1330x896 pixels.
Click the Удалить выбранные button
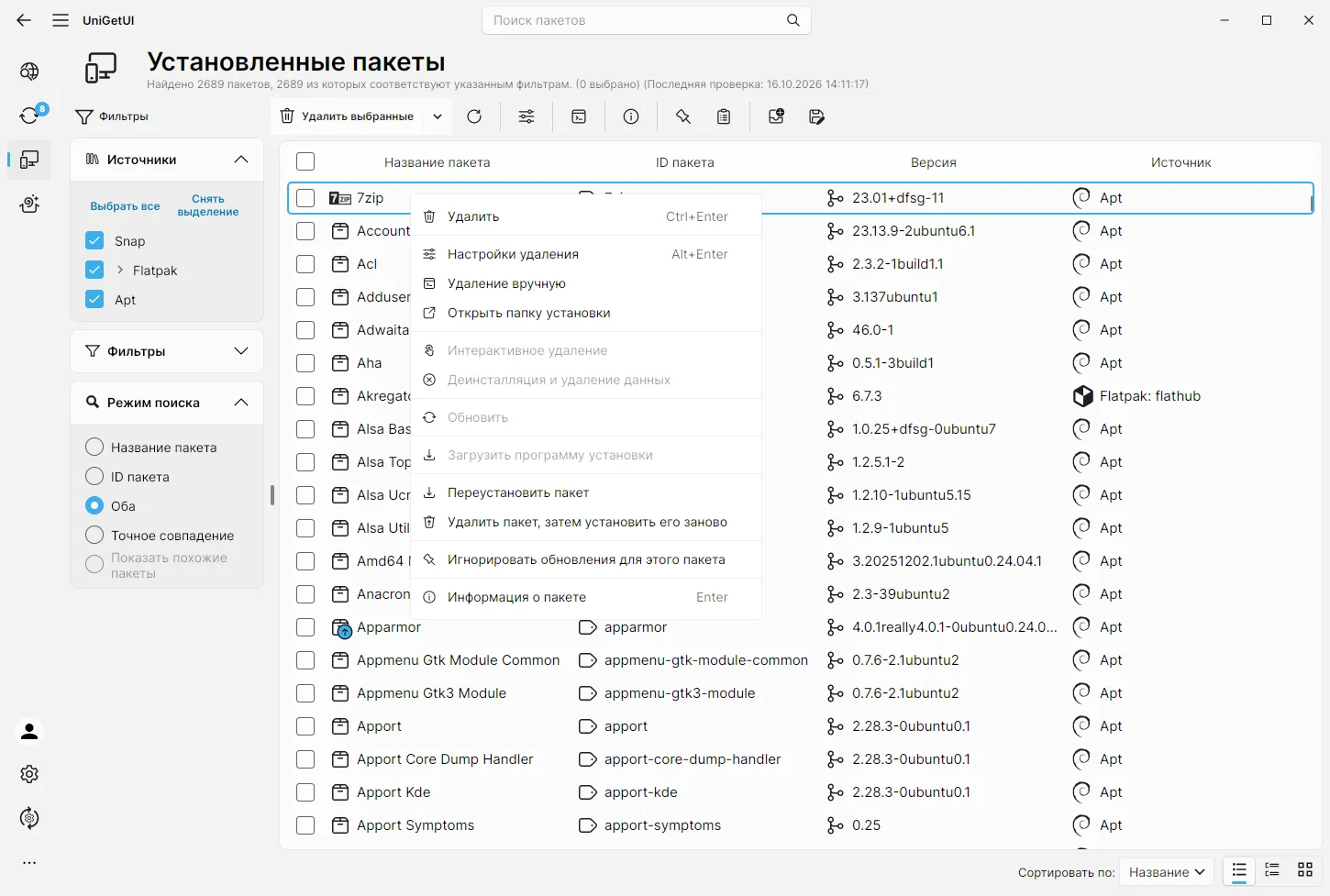(348, 116)
